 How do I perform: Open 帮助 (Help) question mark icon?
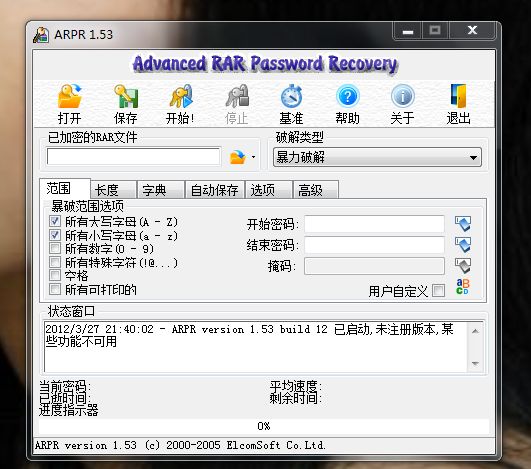[x=347, y=97]
